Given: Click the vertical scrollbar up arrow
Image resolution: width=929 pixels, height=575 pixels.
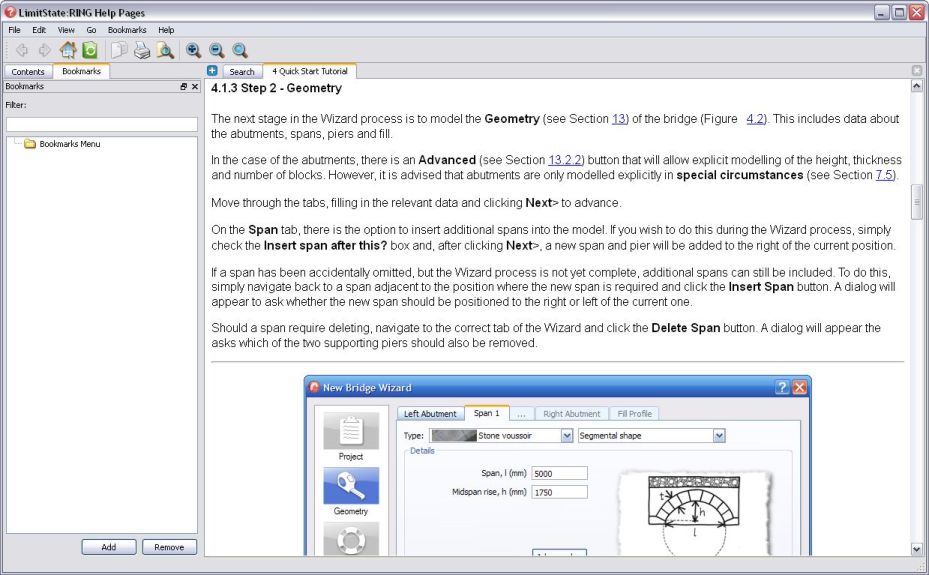Looking at the screenshot, I should point(917,86).
